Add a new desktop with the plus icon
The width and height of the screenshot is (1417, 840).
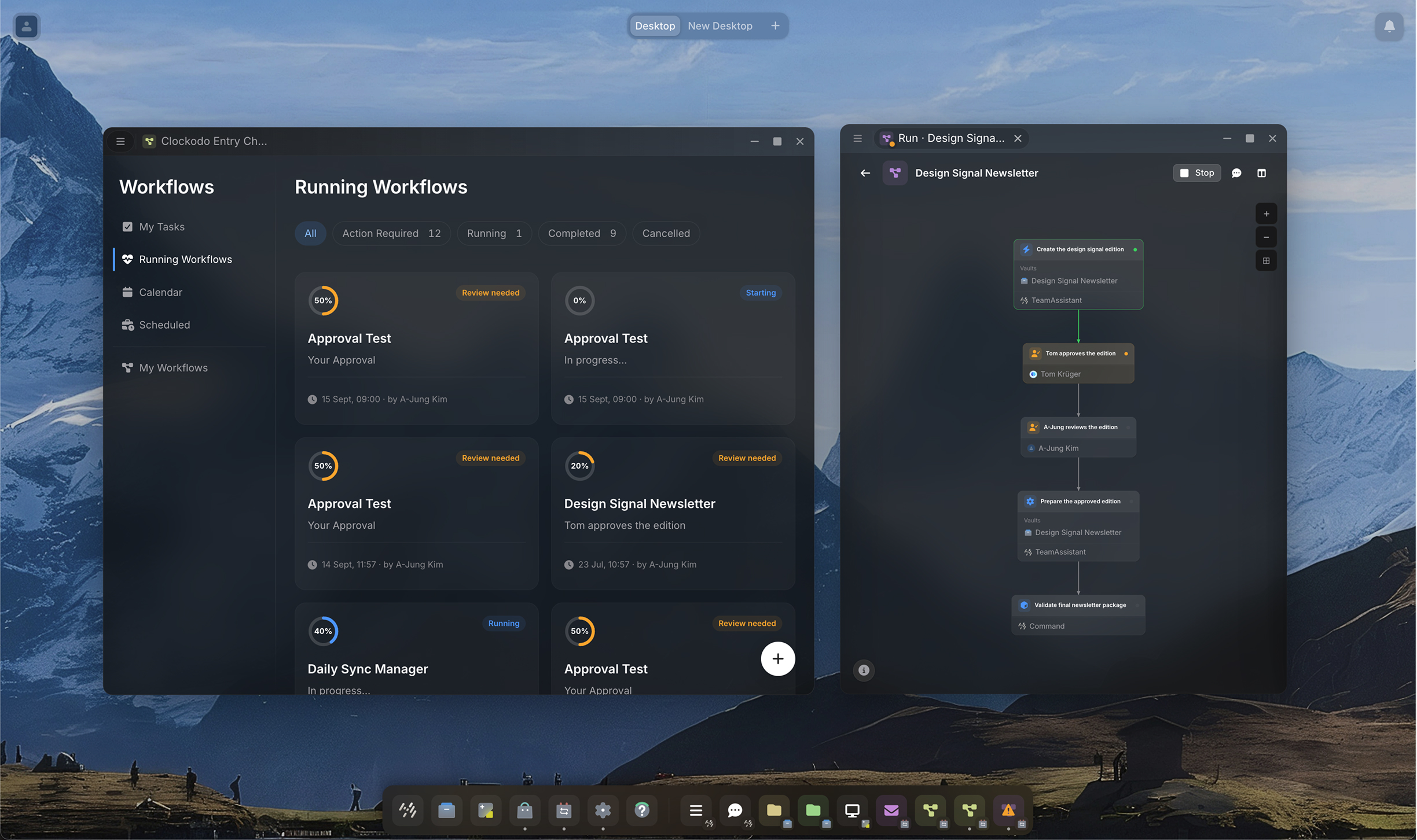pyautogui.click(x=775, y=26)
